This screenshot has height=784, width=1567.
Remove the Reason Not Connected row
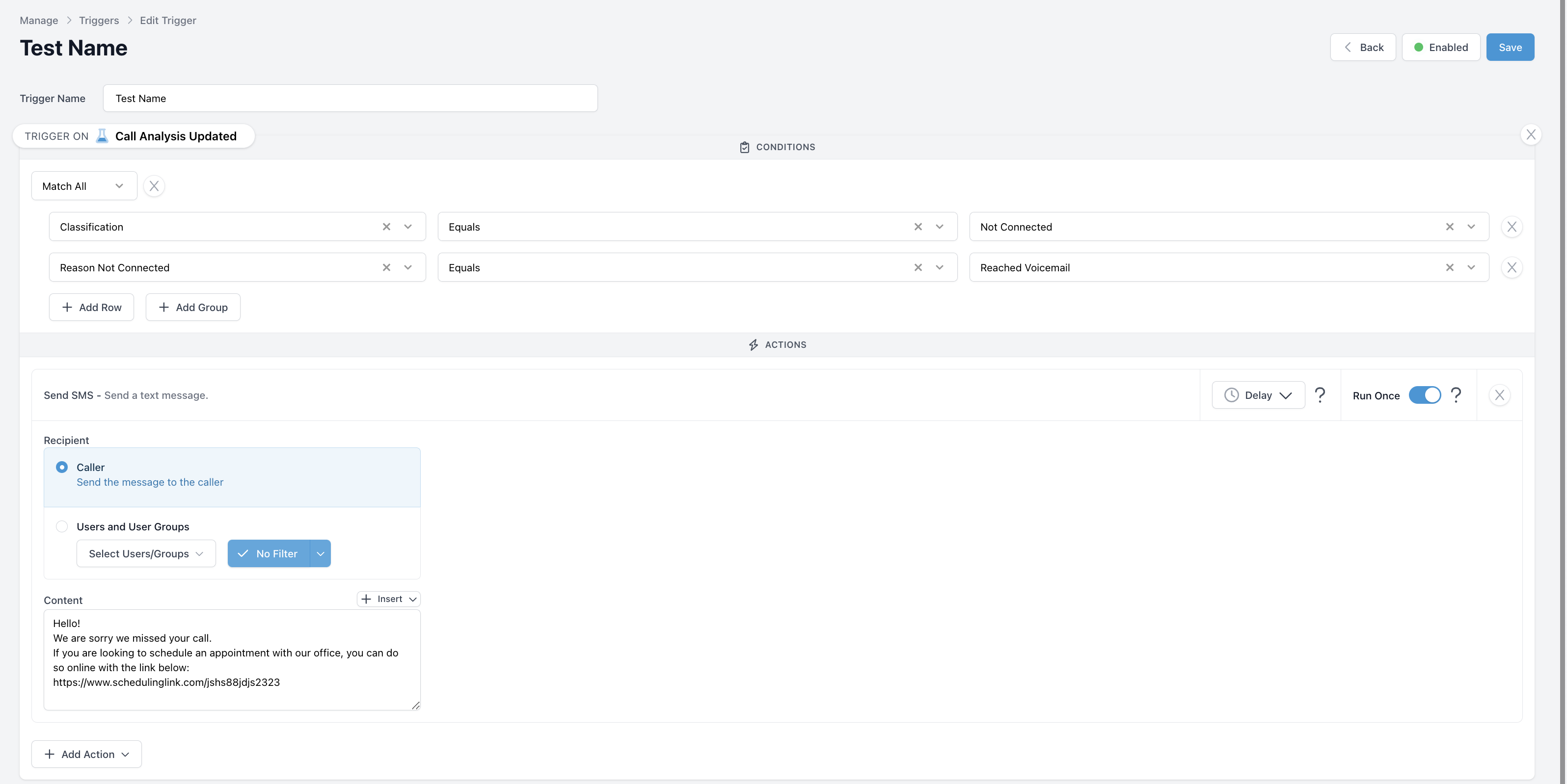click(x=1511, y=267)
